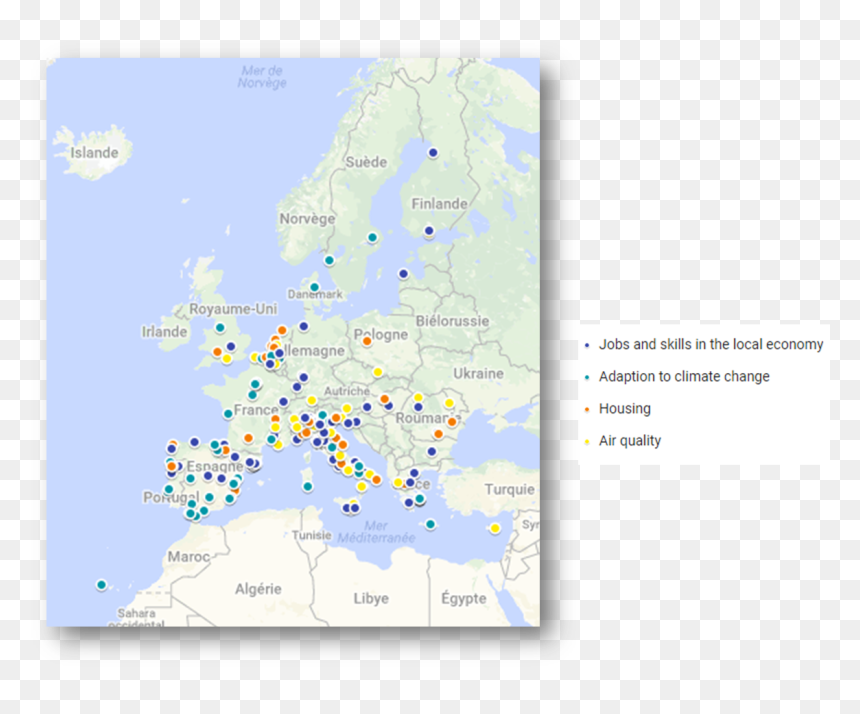Select the 'Housing' legend entry
The width and height of the screenshot is (860, 714).
point(625,409)
